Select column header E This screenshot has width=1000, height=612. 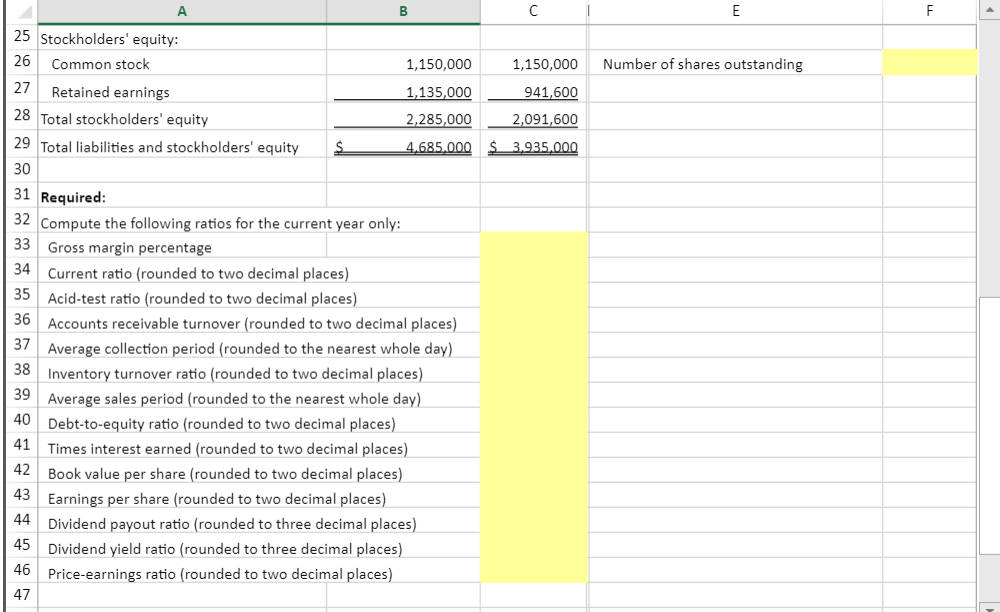click(x=736, y=11)
